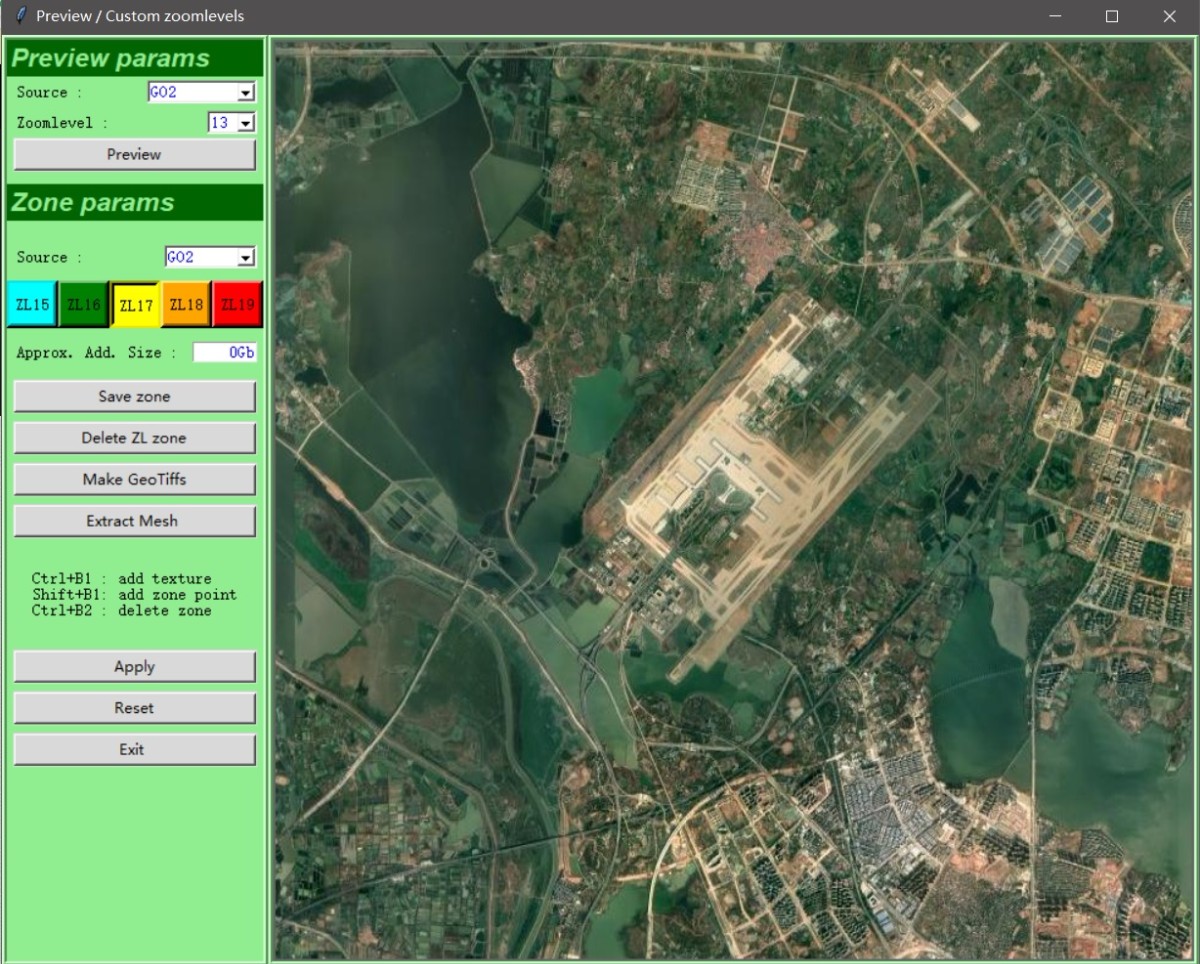This screenshot has height=964, width=1200.
Task: Select the yellow ZL17 zoom level
Action: tap(135, 305)
